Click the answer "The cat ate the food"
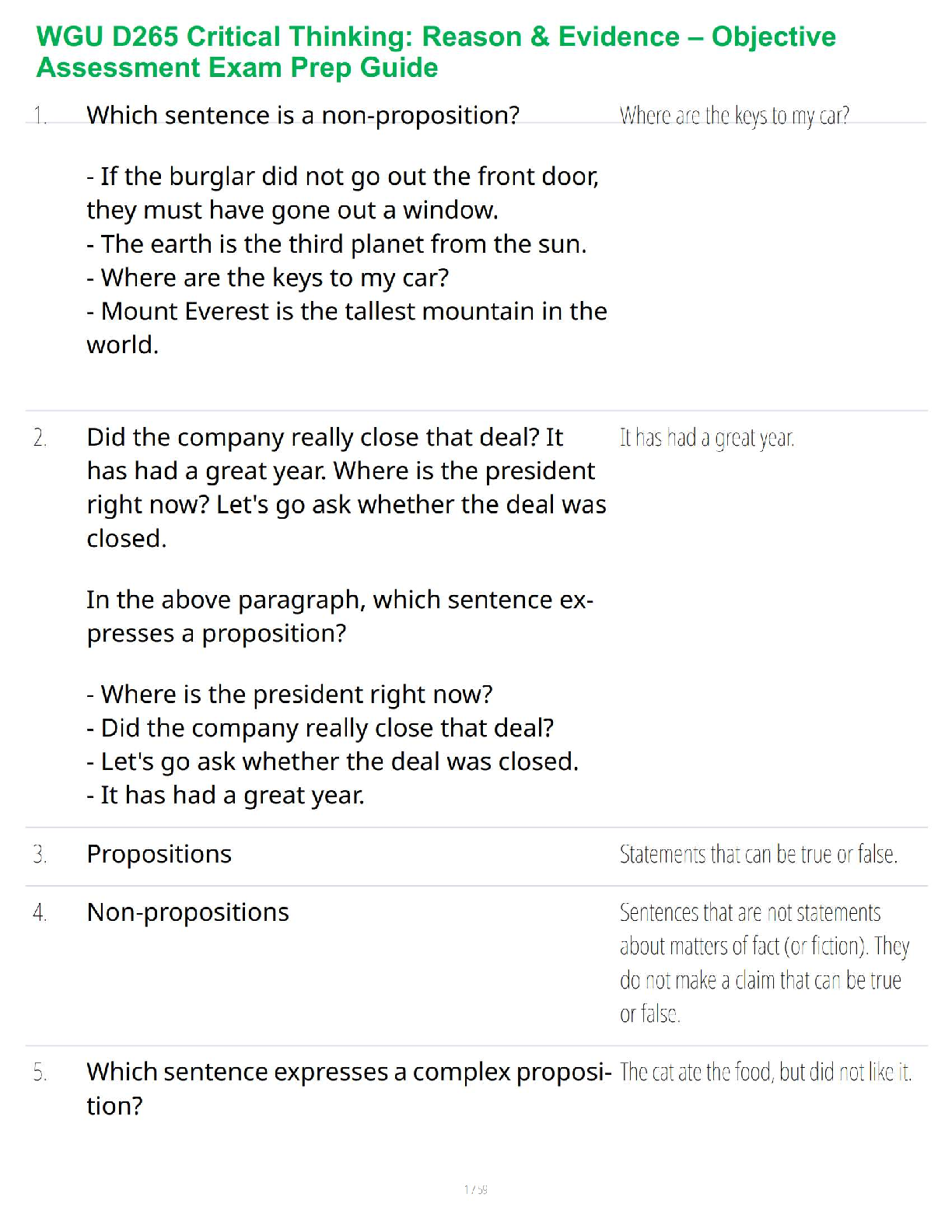Screen dimensions: 952x1232 765,1073
